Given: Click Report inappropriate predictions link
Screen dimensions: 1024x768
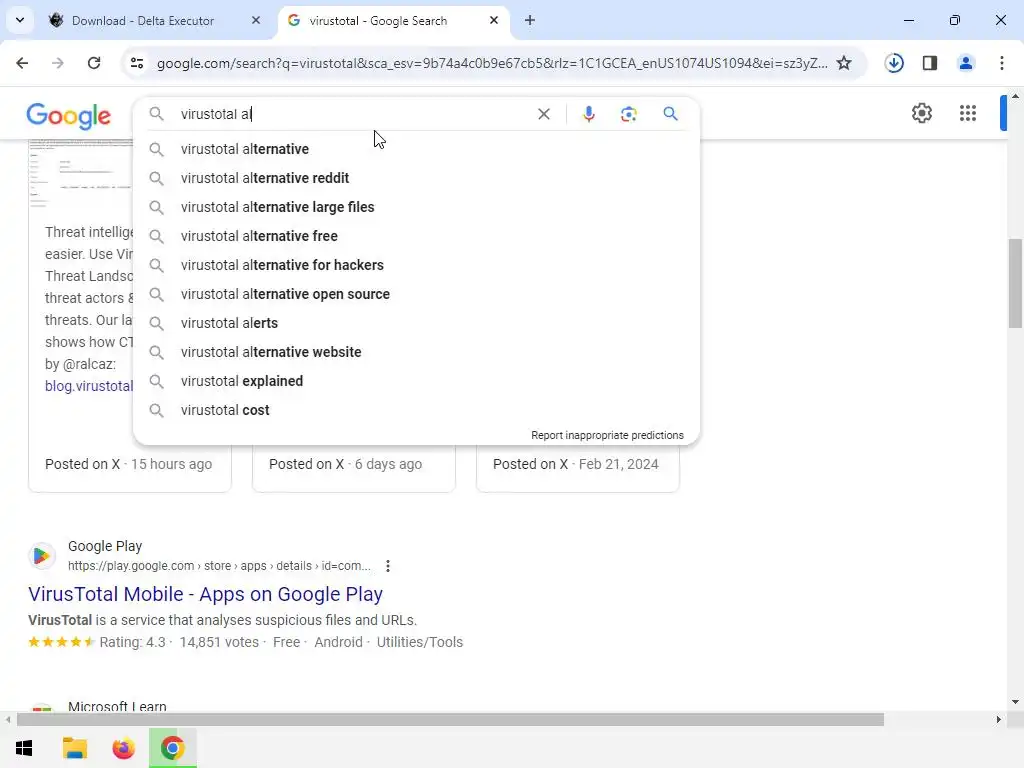Looking at the screenshot, I should (607, 435).
